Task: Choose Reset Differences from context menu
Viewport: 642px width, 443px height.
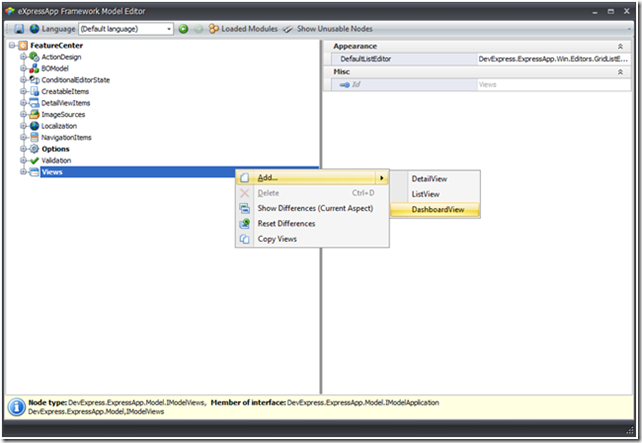Action: (312, 224)
